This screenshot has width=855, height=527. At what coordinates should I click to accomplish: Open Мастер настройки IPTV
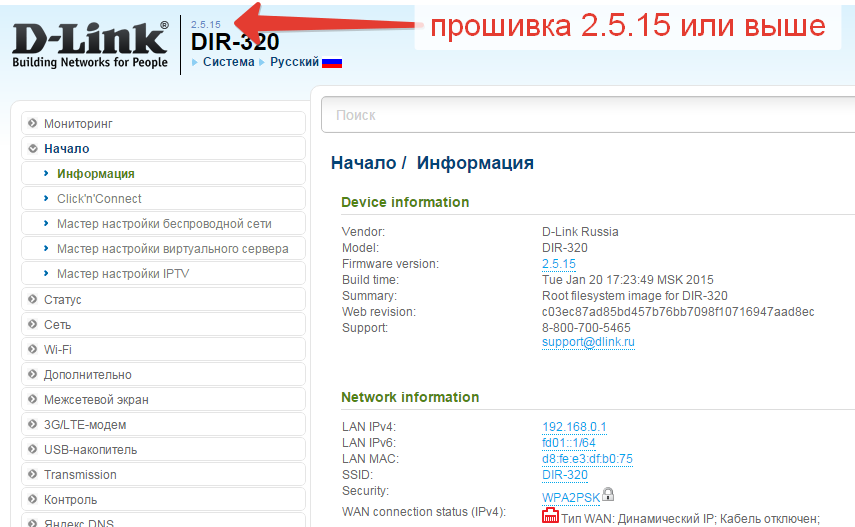[163, 274]
